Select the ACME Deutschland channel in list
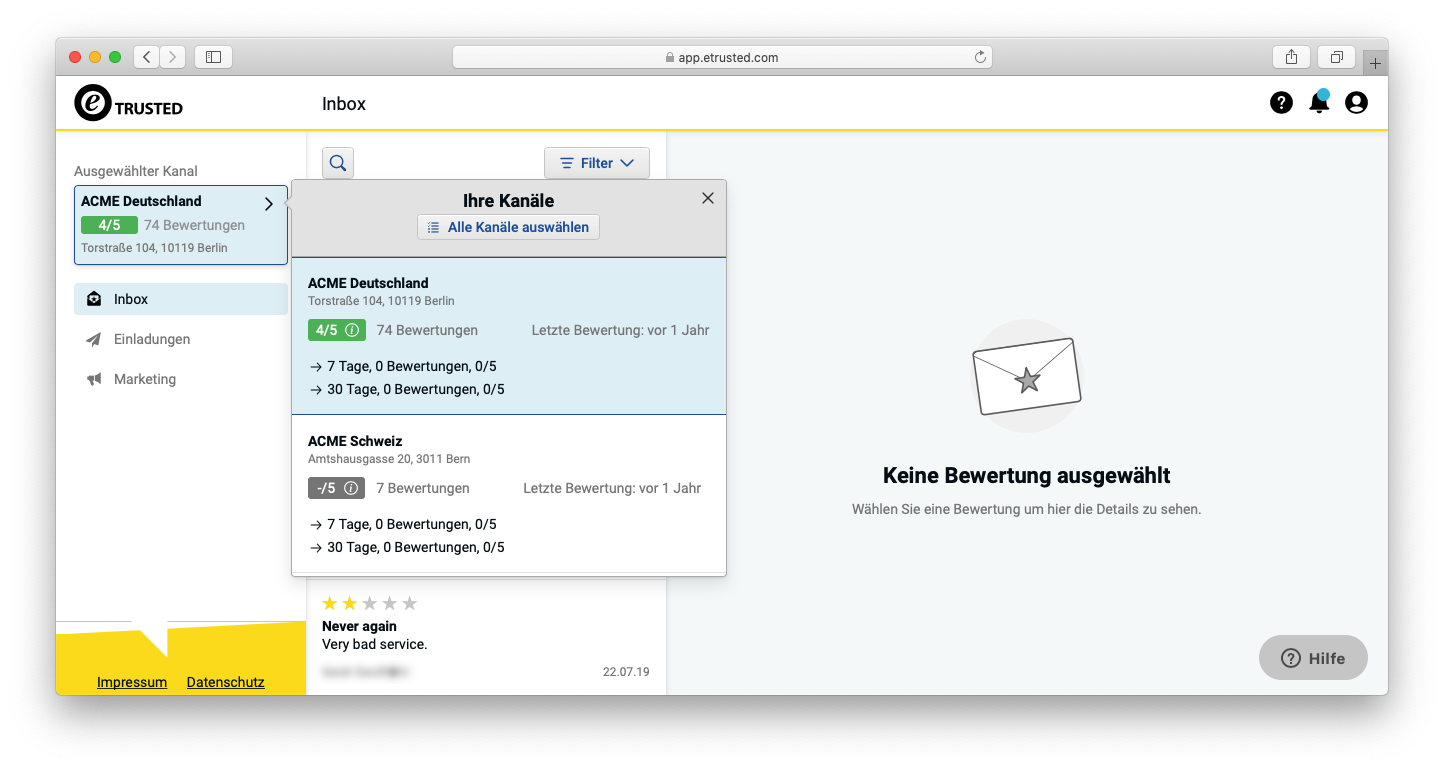Viewport: 1444px width, 769px height. click(509, 336)
